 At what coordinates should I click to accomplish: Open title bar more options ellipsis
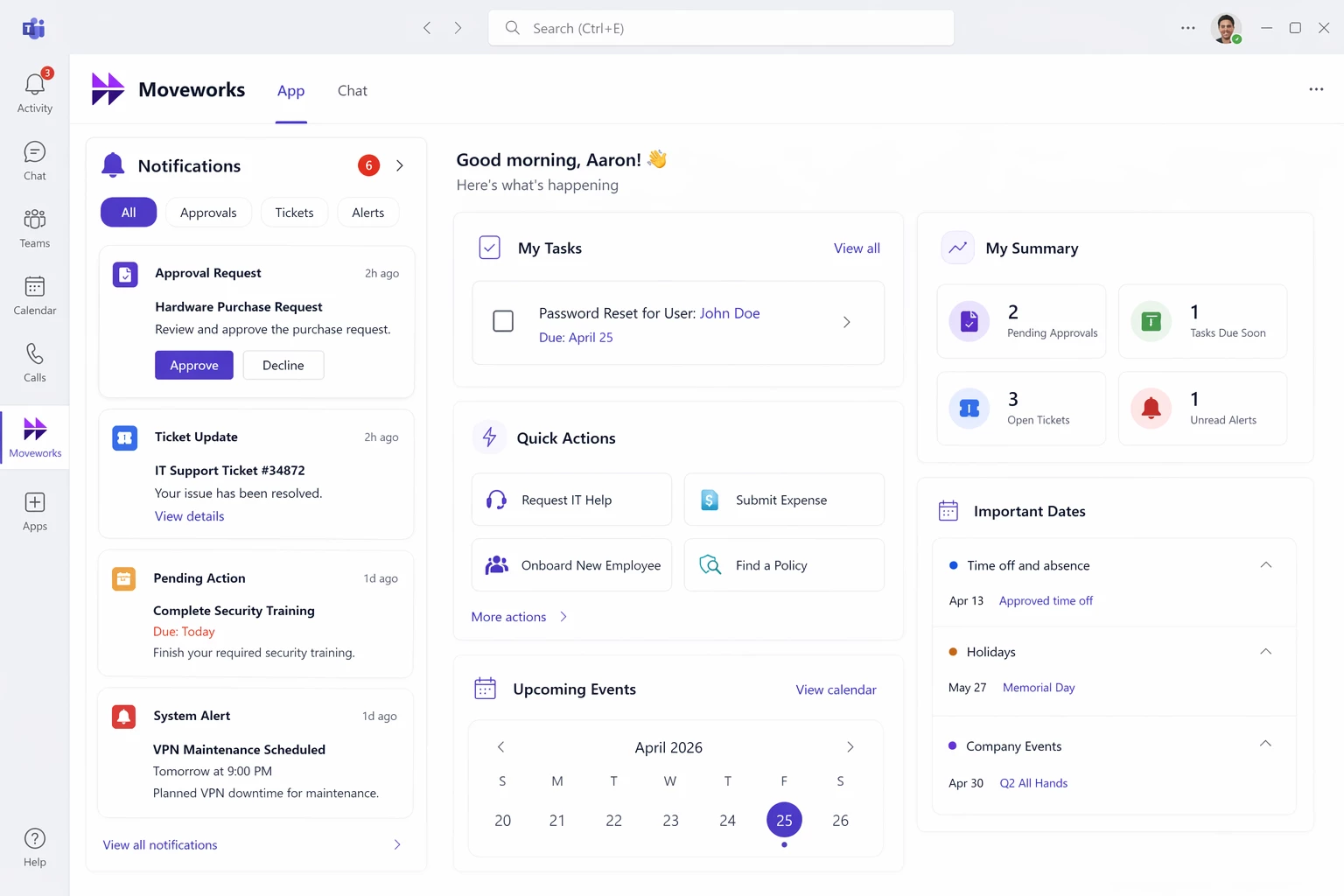[x=1187, y=28]
